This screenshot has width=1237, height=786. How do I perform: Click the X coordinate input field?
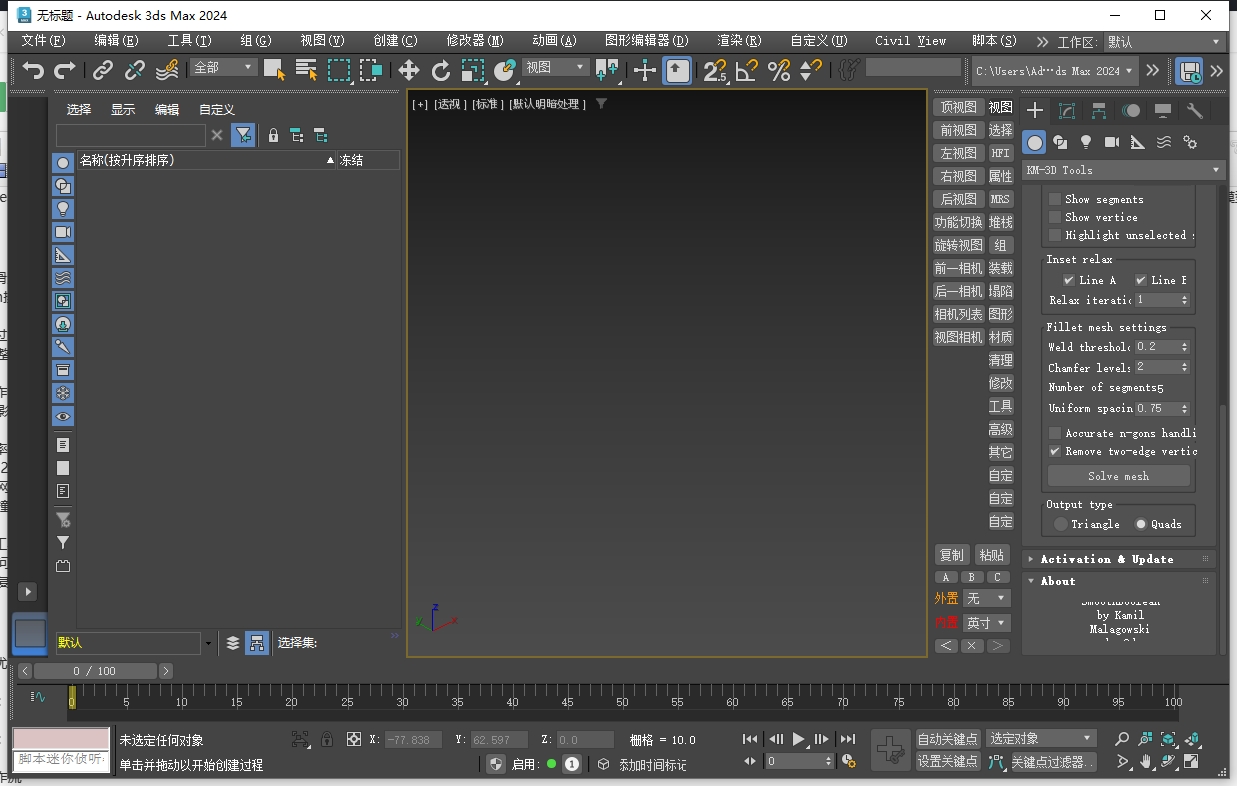tap(413, 739)
